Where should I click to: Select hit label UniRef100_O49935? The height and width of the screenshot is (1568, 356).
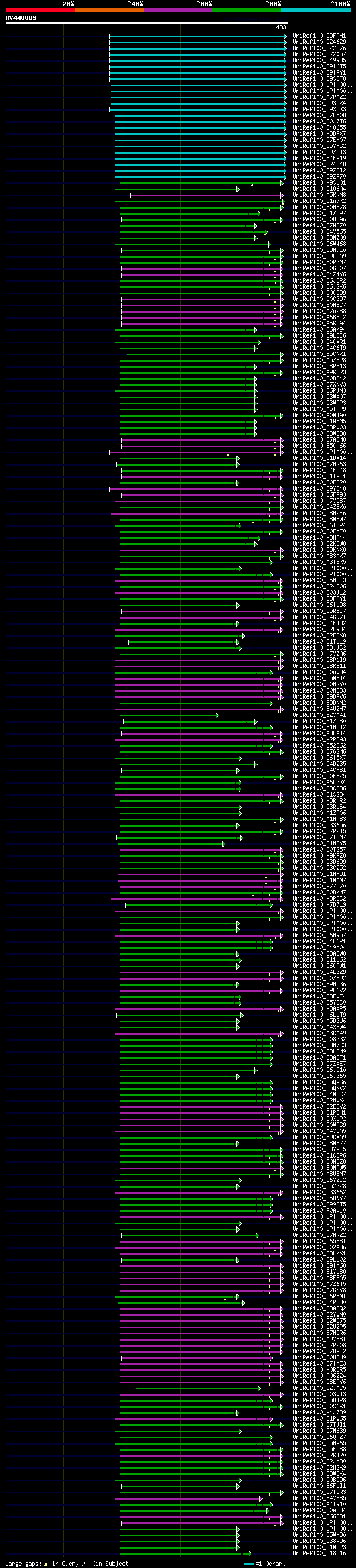319,60
